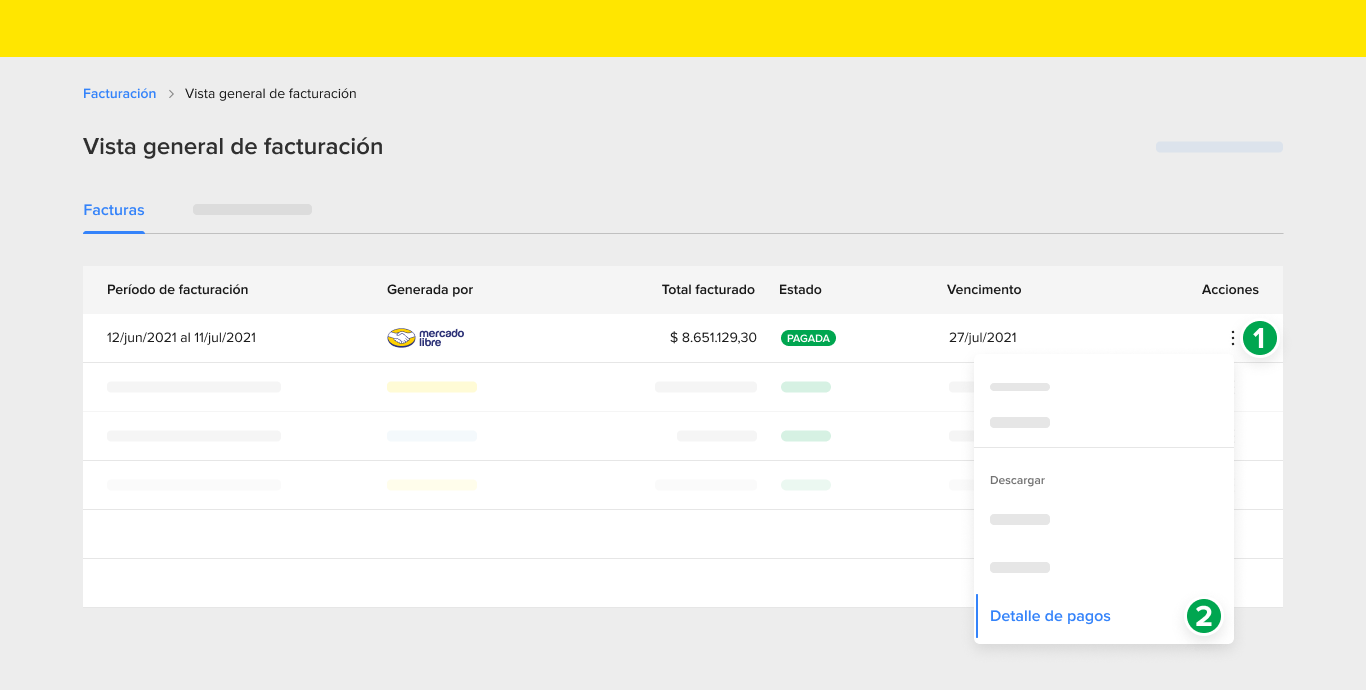Click the Vencimento column header
This screenshot has width=1366, height=690.
(984, 290)
